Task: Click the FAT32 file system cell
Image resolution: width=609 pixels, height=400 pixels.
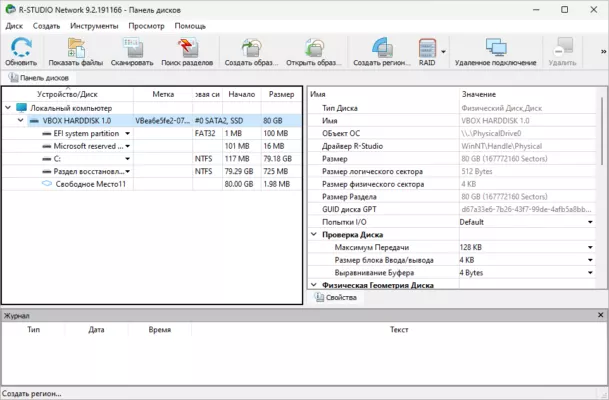Action: (205, 134)
